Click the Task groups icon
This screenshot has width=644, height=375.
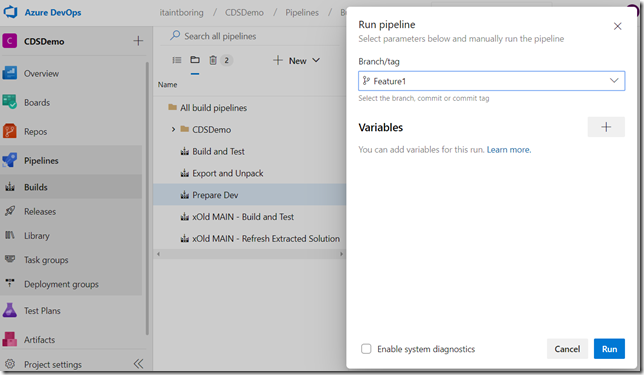pyautogui.click(x=10, y=259)
